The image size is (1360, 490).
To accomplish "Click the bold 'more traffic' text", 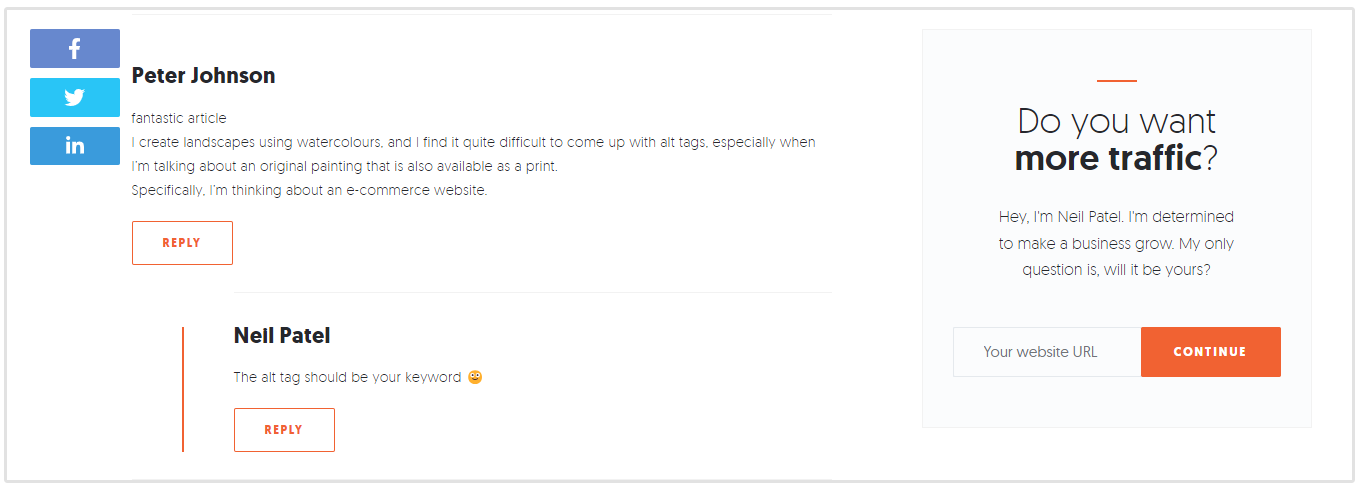I will (x=1108, y=158).
